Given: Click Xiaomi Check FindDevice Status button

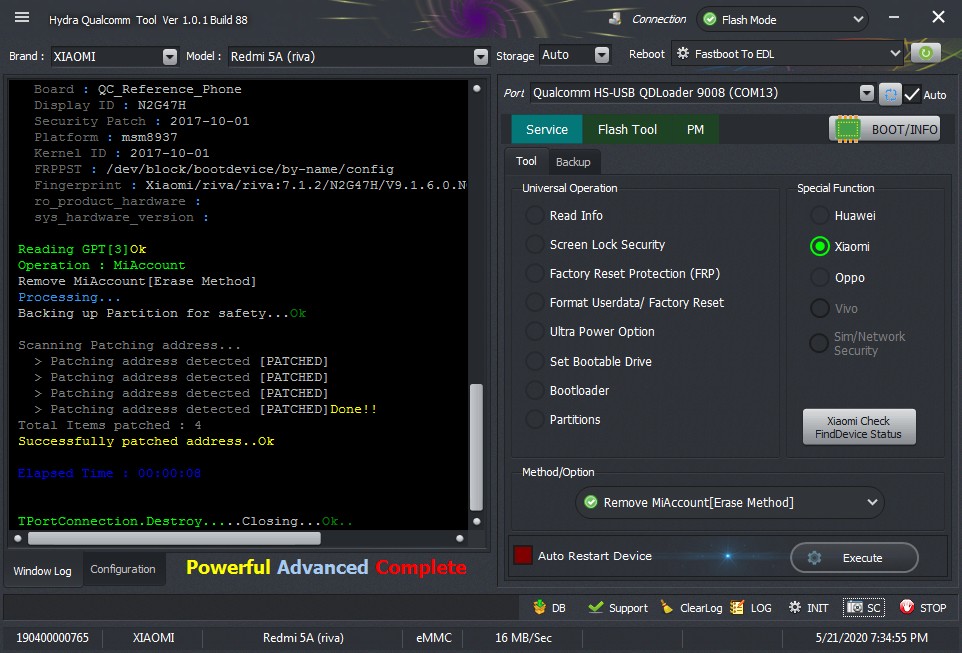Looking at the screenshot, I should point(859,427).
